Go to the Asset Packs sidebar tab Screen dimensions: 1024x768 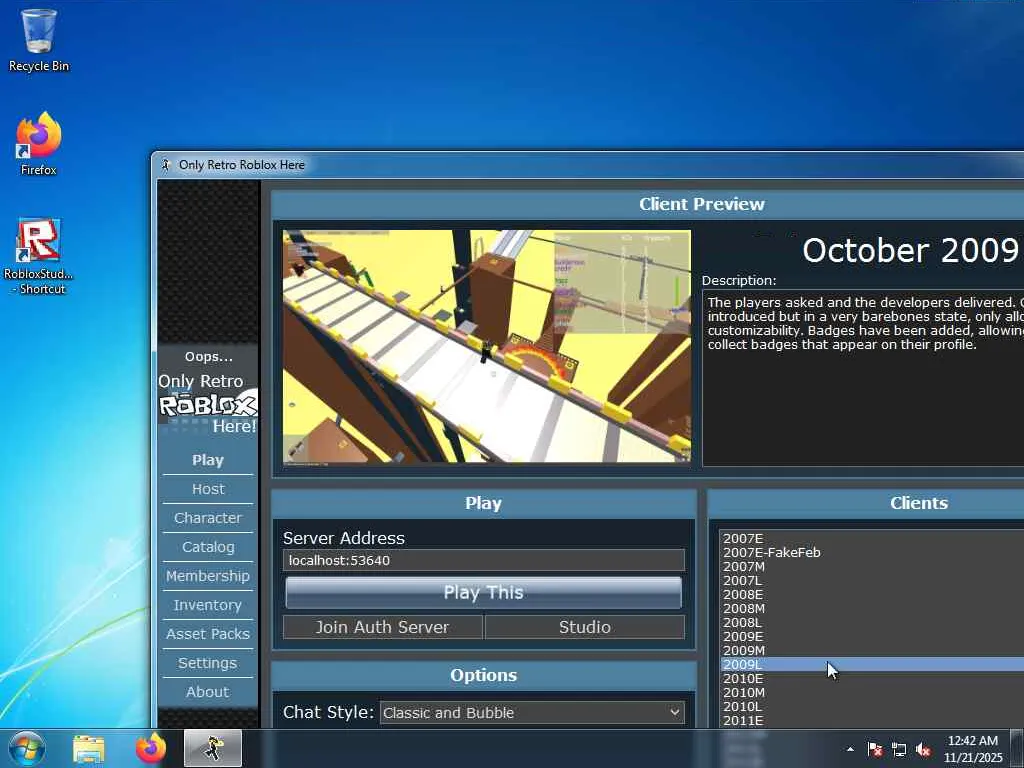(x=208, y=634)
